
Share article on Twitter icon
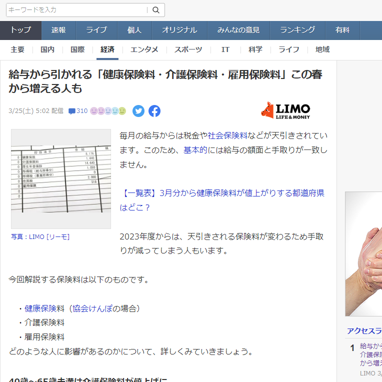point(138,111)
